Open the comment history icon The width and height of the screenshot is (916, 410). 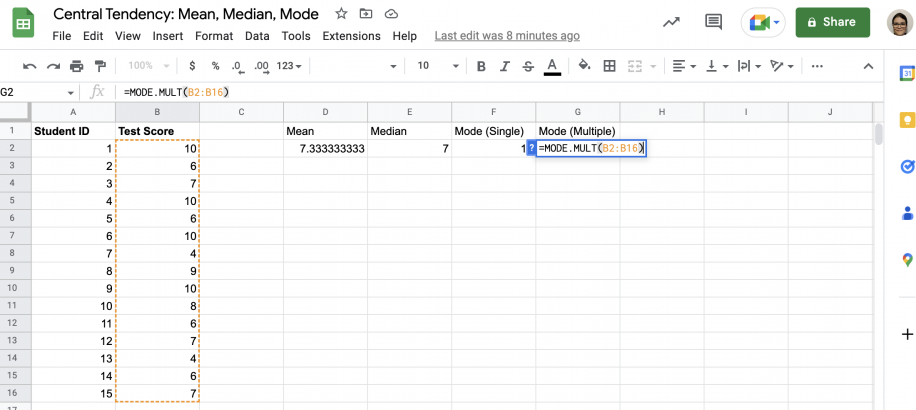[x=713, y=22]
